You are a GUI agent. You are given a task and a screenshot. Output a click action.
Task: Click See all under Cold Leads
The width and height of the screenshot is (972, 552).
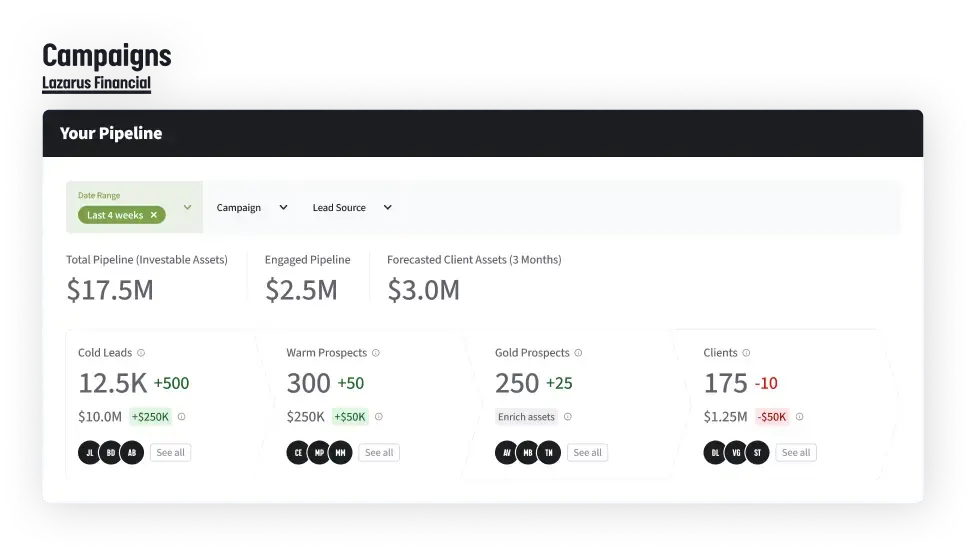pos(171,452)
